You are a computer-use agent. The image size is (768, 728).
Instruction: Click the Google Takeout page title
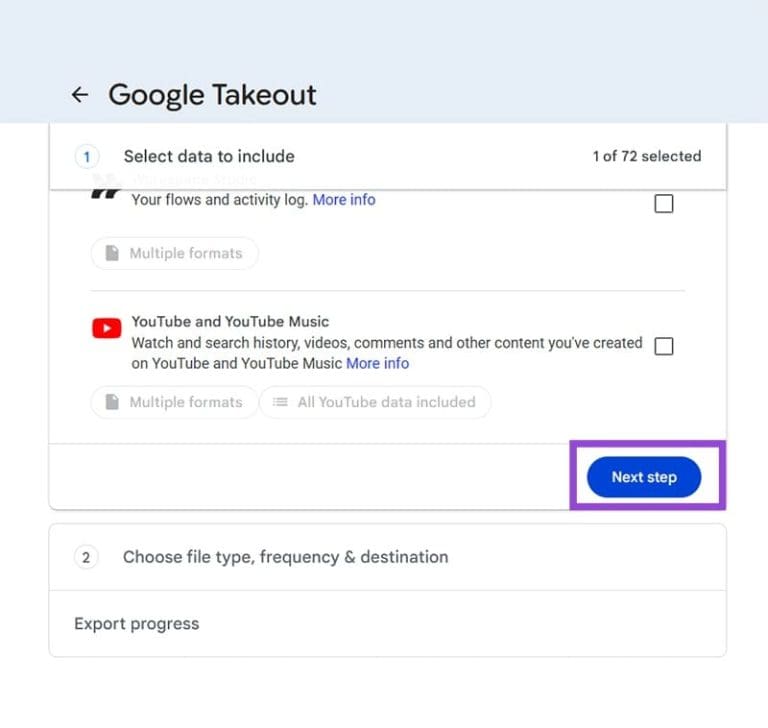(212, 95)
